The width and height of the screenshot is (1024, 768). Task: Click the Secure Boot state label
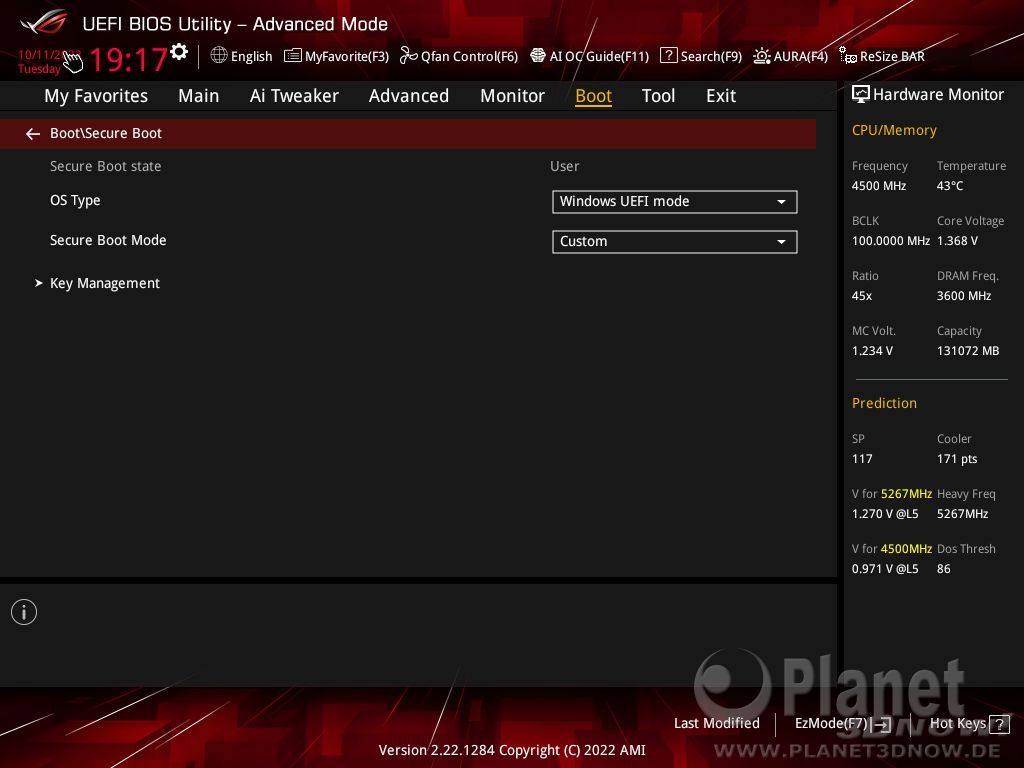[x=105, y=167]
